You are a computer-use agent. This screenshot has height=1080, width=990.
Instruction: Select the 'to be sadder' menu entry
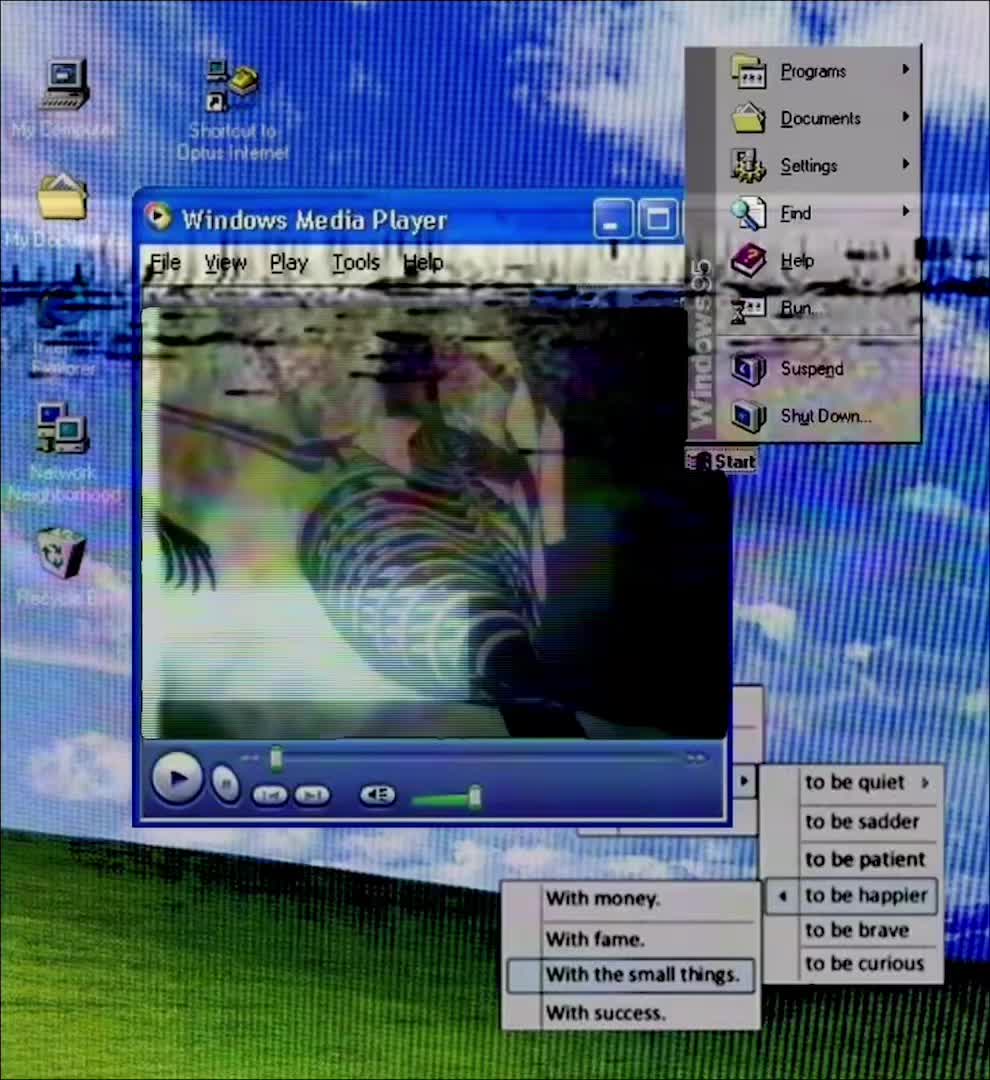point(862,822)
